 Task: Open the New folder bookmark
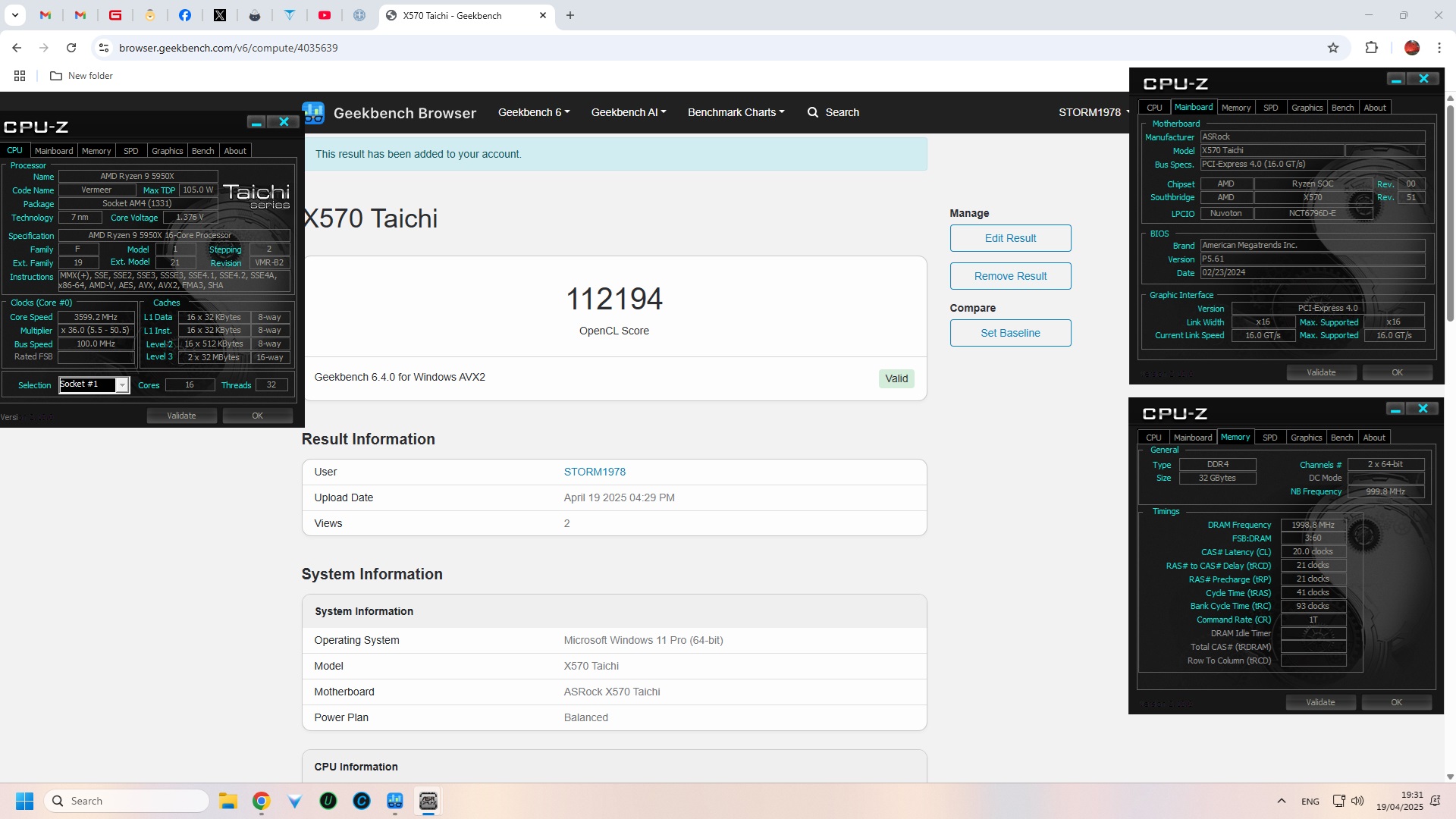click(x=81, y=76)
